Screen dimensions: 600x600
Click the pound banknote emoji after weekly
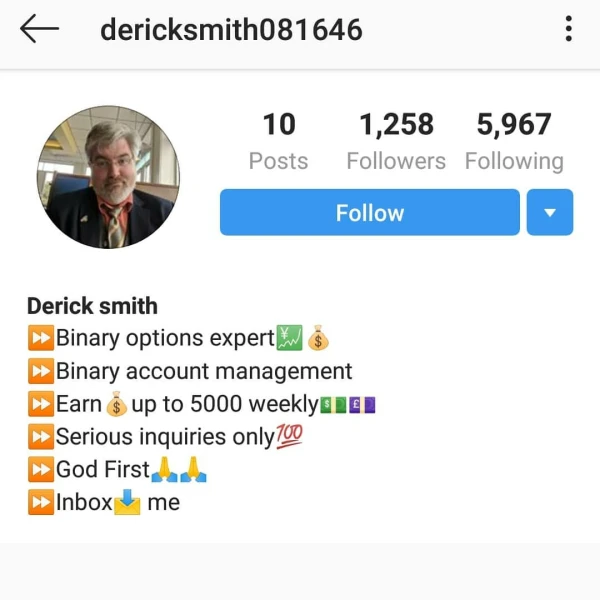(x=362, y=405)
